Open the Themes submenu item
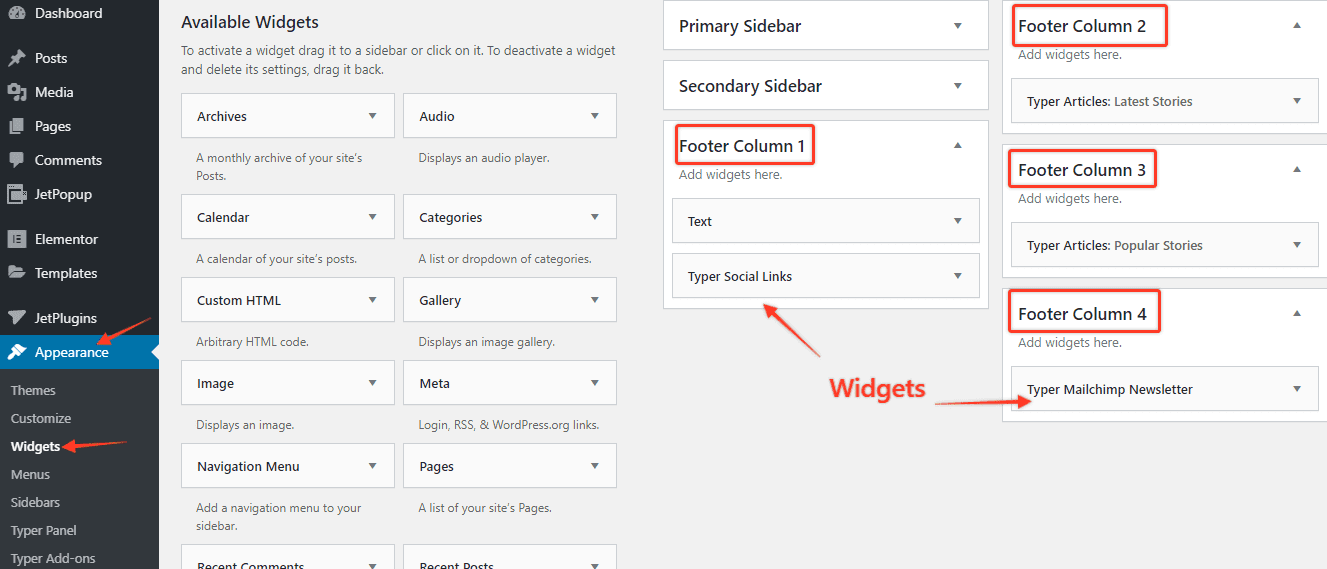 [x=33, y=390]
